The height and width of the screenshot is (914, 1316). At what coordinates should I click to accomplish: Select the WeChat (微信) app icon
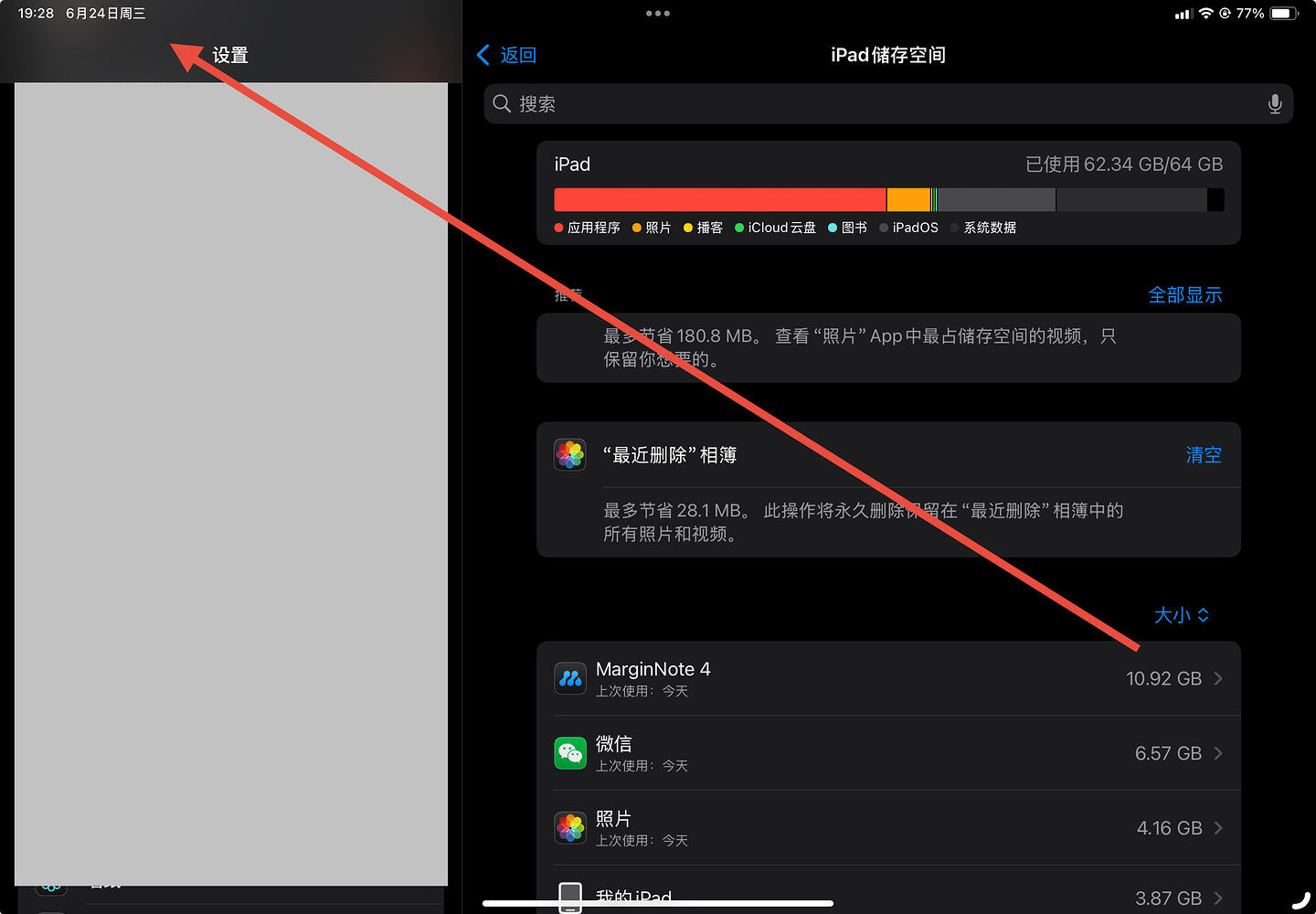[x=570, y=753]
